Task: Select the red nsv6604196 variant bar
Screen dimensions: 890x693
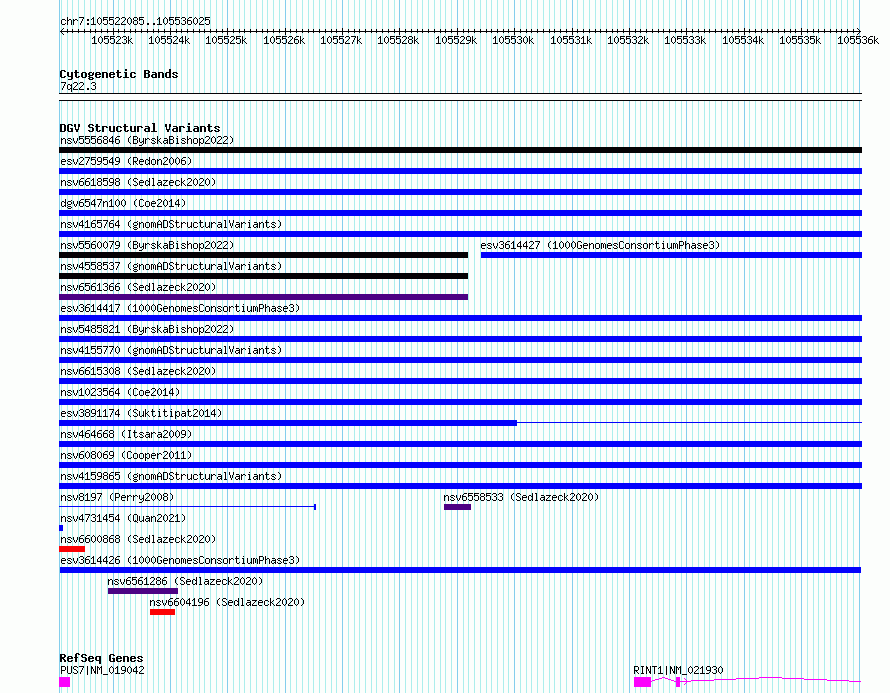Action: click(x=162, y=612)
